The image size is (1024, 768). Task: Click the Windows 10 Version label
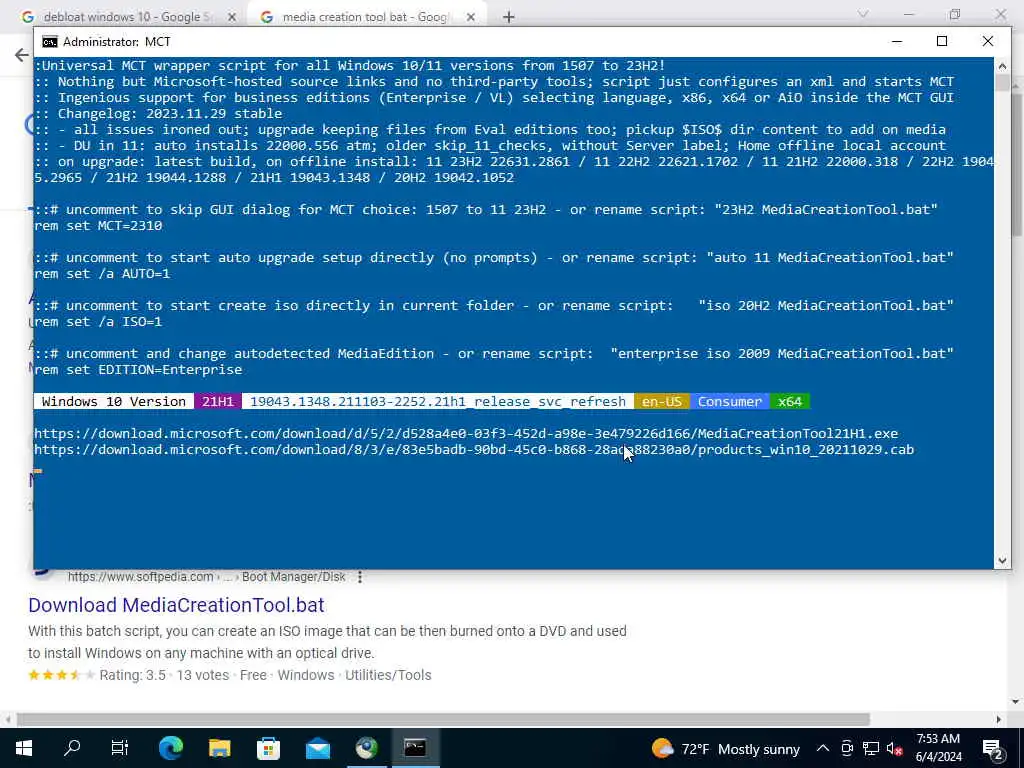[x=114, y=402]
